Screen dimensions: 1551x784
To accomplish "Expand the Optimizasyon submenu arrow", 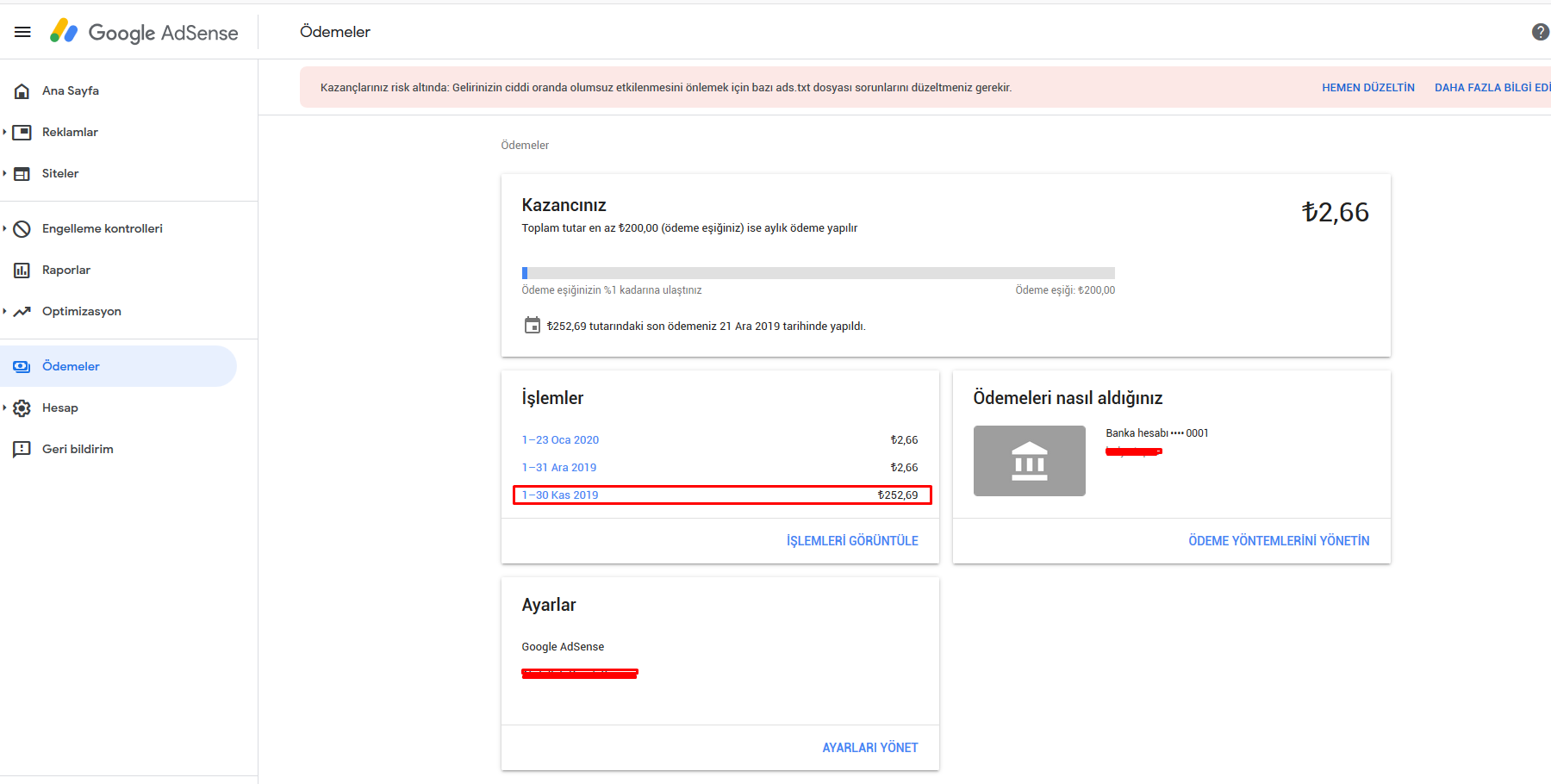I will [5, 311].
